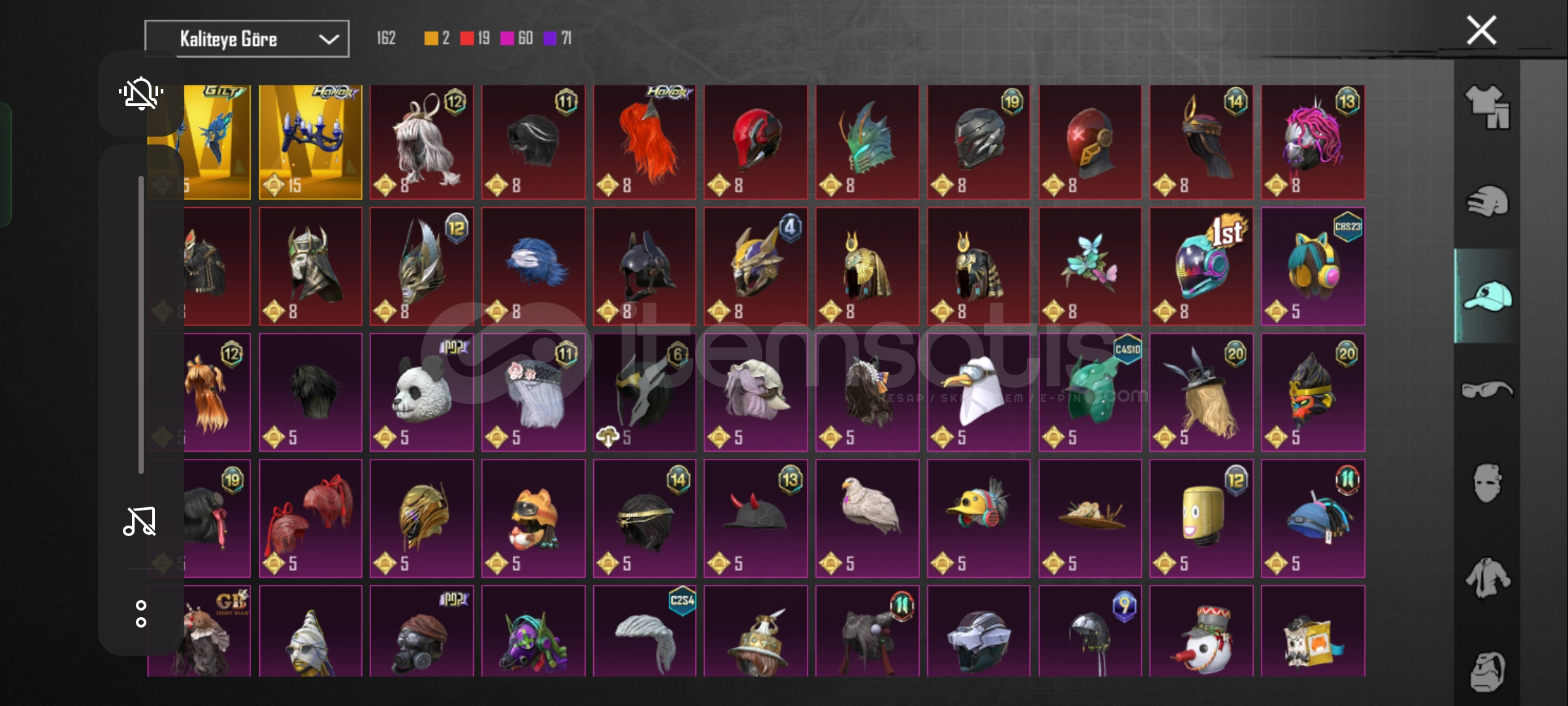This screenshot has width=1568, height=706.
Task: Open the outfit sets category icon
Action: 1487,107
